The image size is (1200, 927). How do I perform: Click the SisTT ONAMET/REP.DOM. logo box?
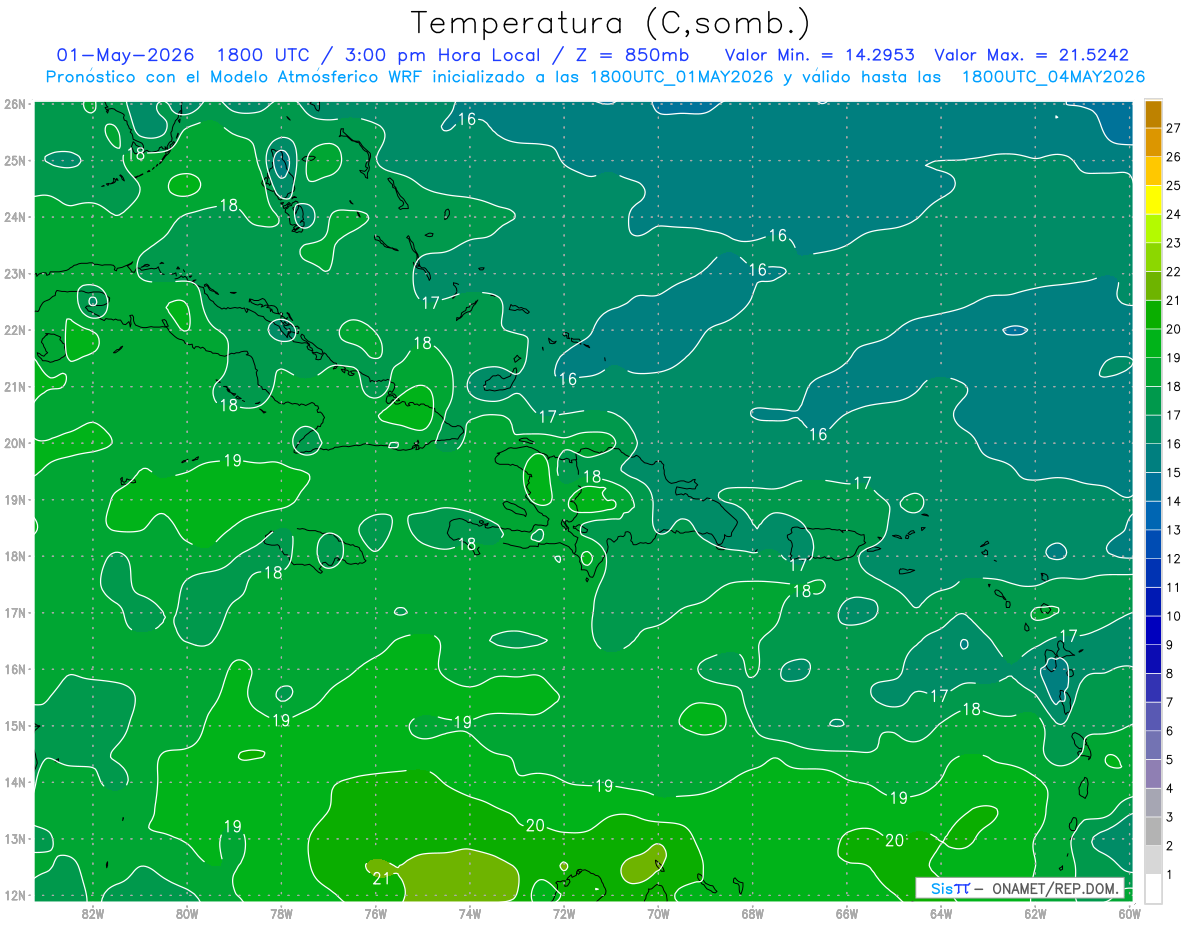[x=1020, y=888]
